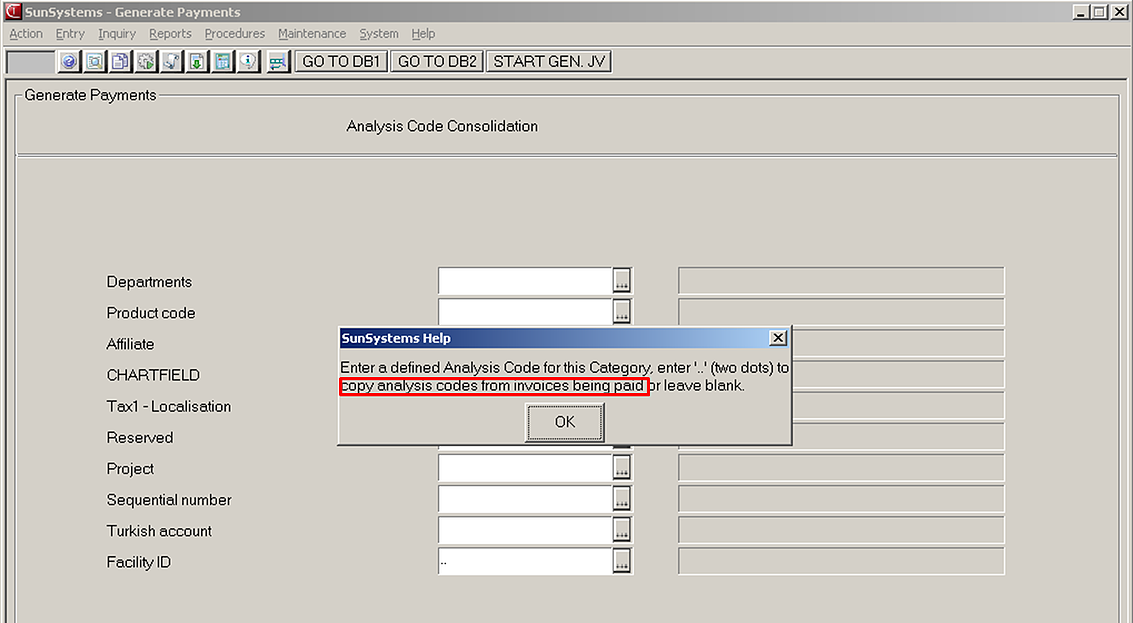Open the Action menu
The height and width of the screenshot is (623, 1133).
pyautogui.click(x=26, y=34)
